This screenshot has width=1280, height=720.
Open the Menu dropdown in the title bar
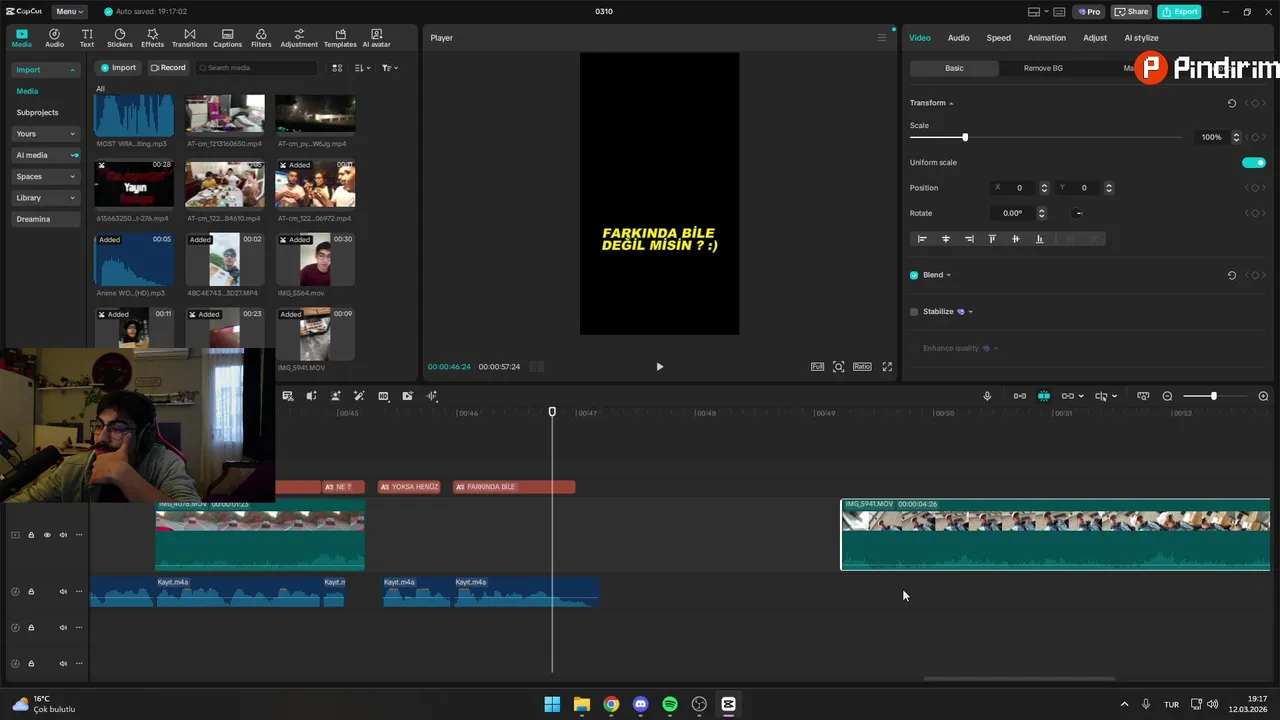coord(69,12)
